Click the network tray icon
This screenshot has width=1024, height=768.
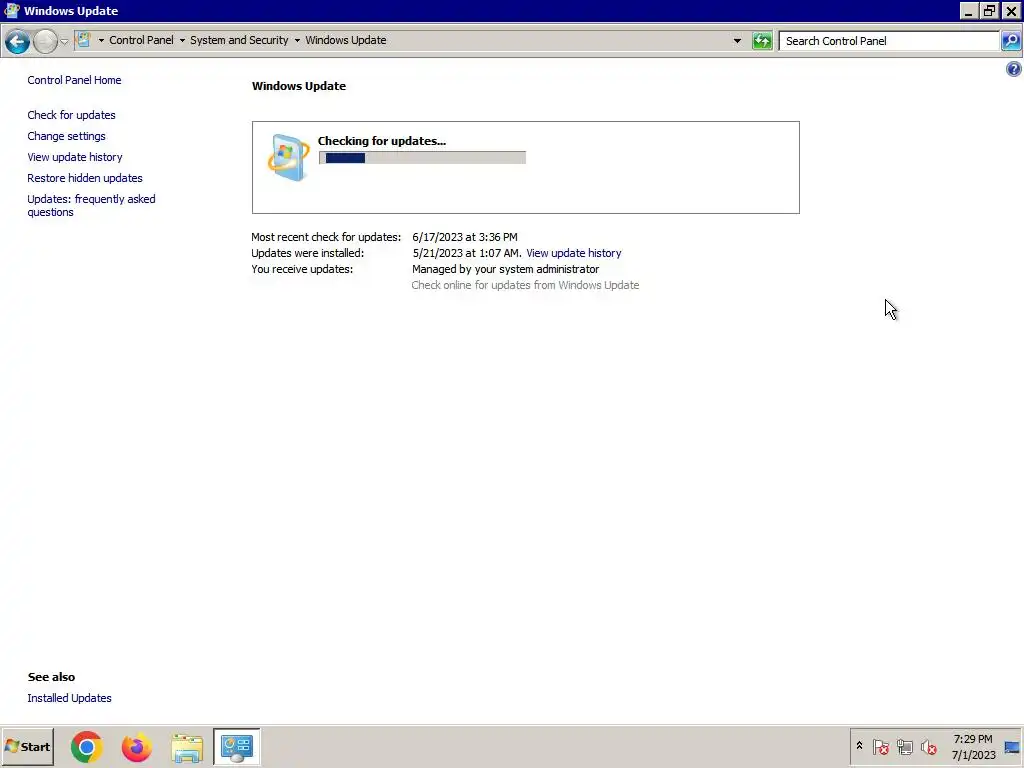904,746
